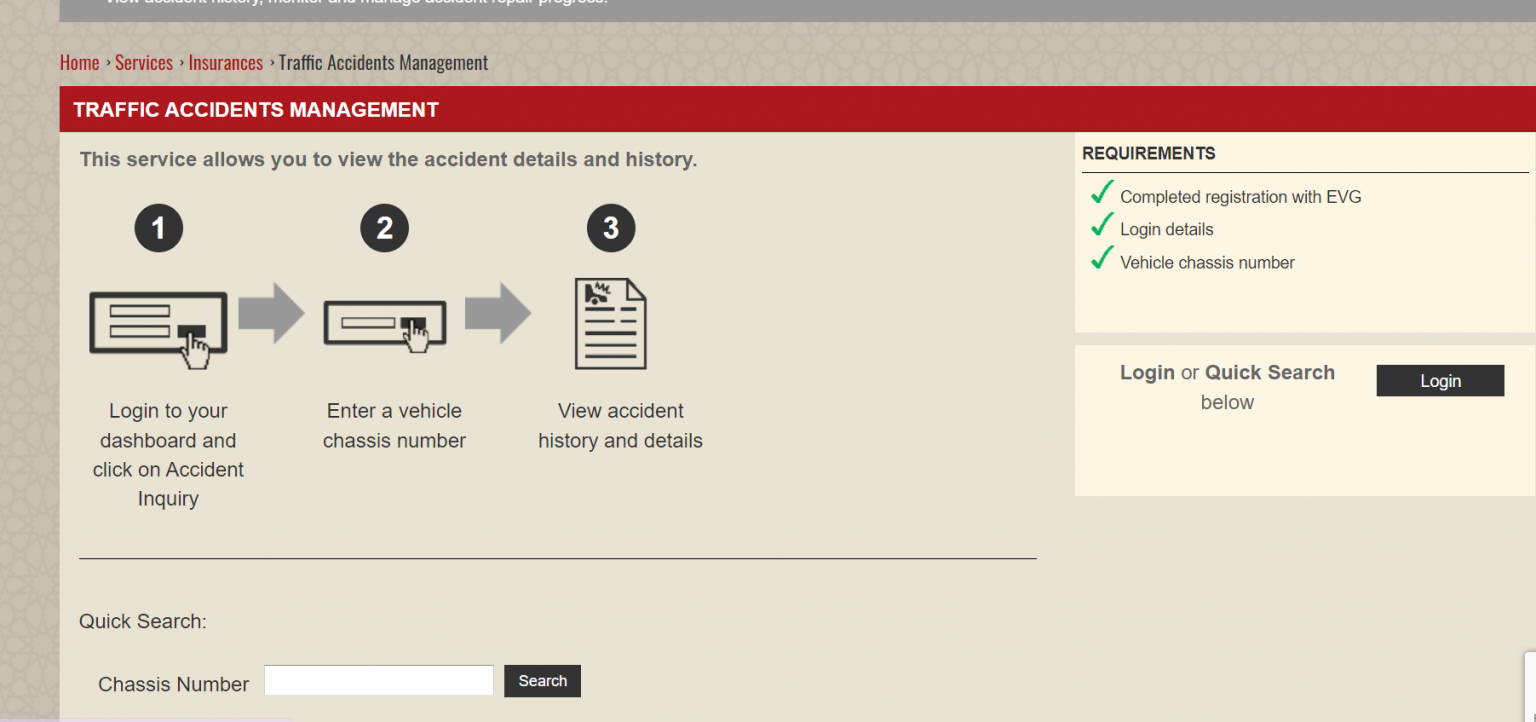Select Traffic Accidents Management in the breadcrumb

tap(383, 62)
